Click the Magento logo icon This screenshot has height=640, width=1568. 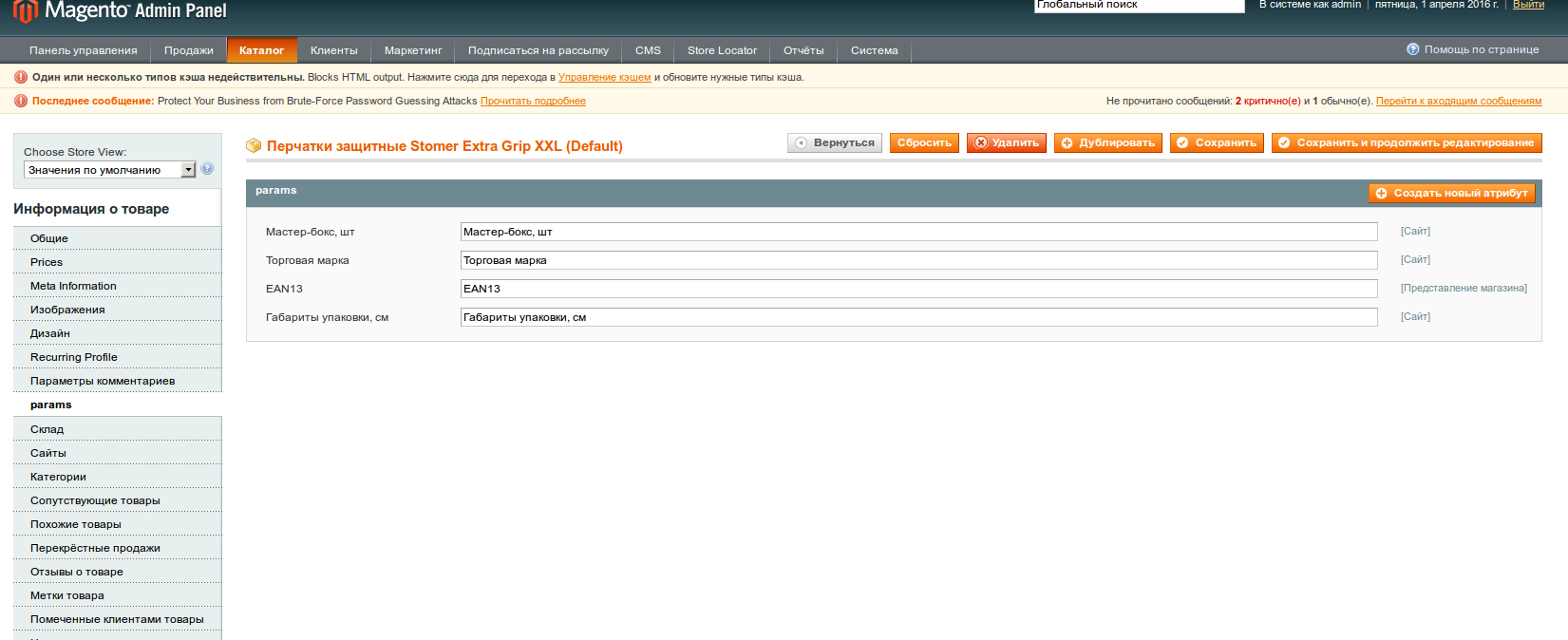(25, 11)
